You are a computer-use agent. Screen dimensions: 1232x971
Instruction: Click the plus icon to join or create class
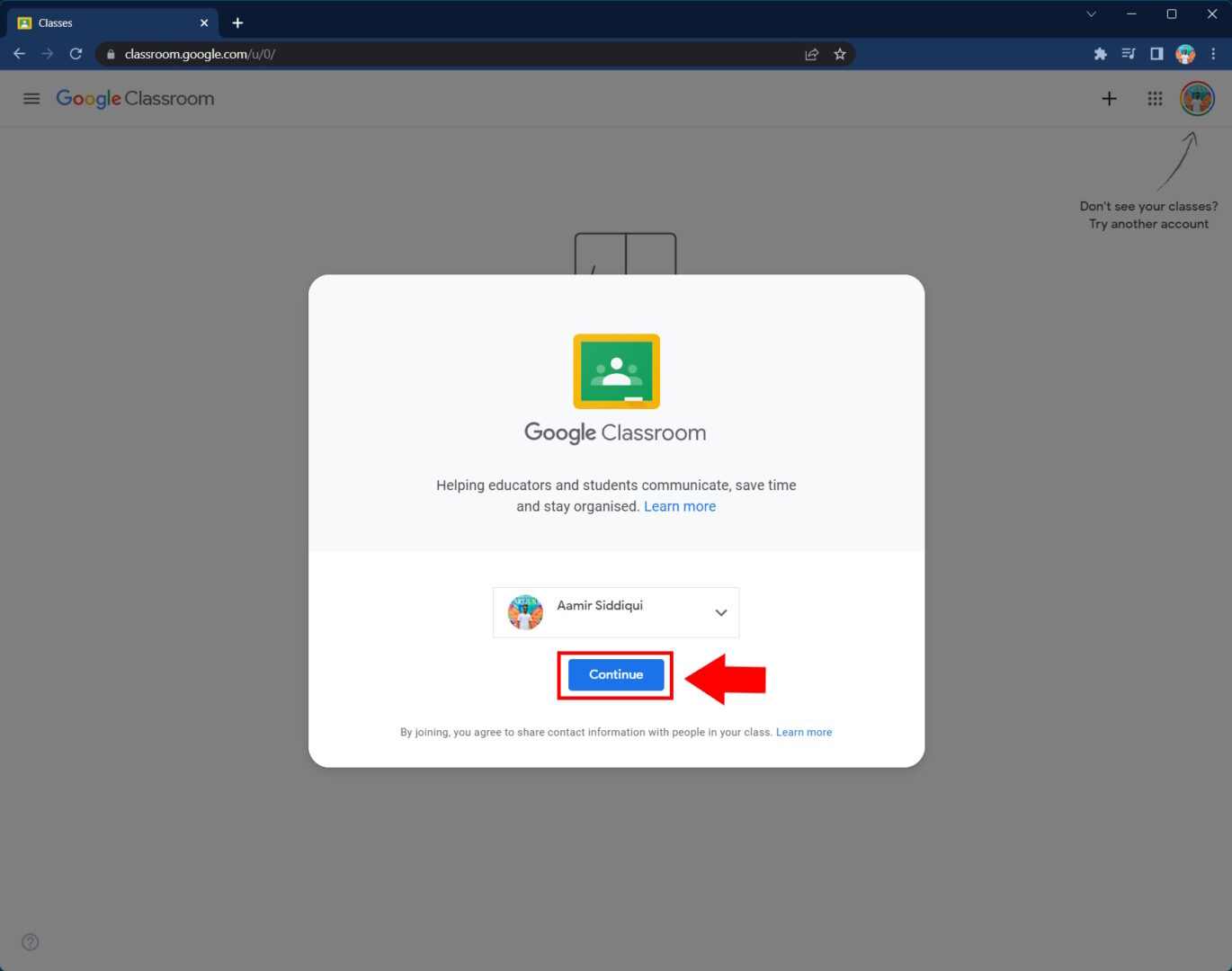[1109, 99]
